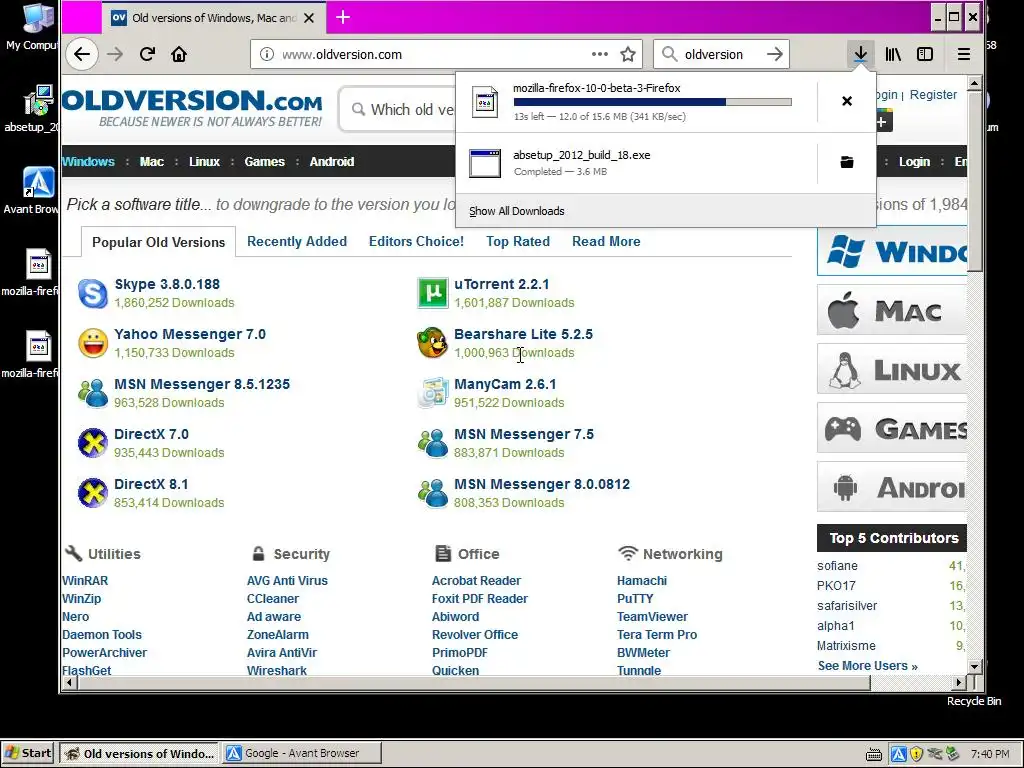The width and height of the screenshot is (1024, 768).
Task: Click the oldversion browser search field
Action: coord(722,54)
